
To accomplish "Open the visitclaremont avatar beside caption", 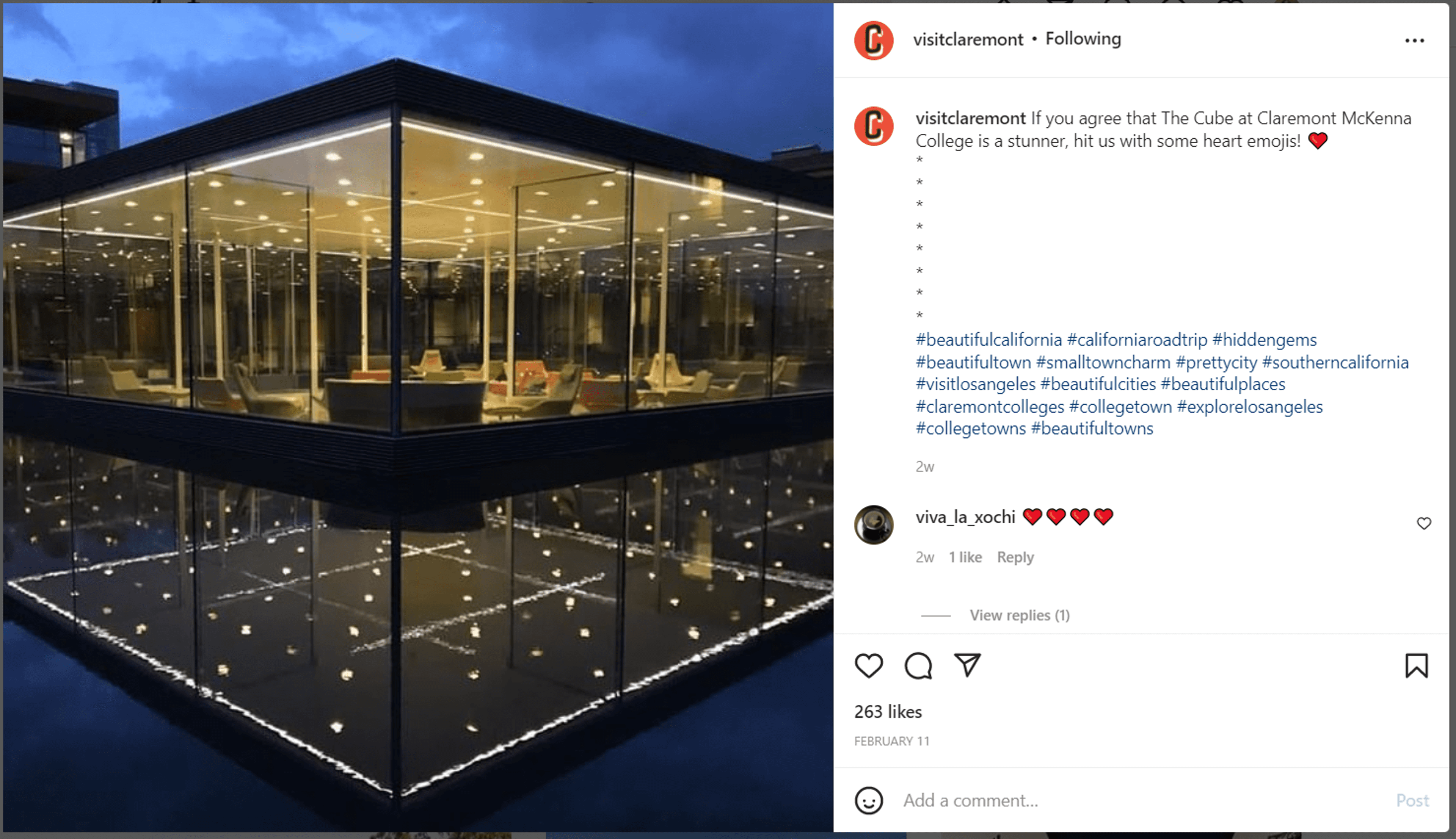I will (874, 126).
